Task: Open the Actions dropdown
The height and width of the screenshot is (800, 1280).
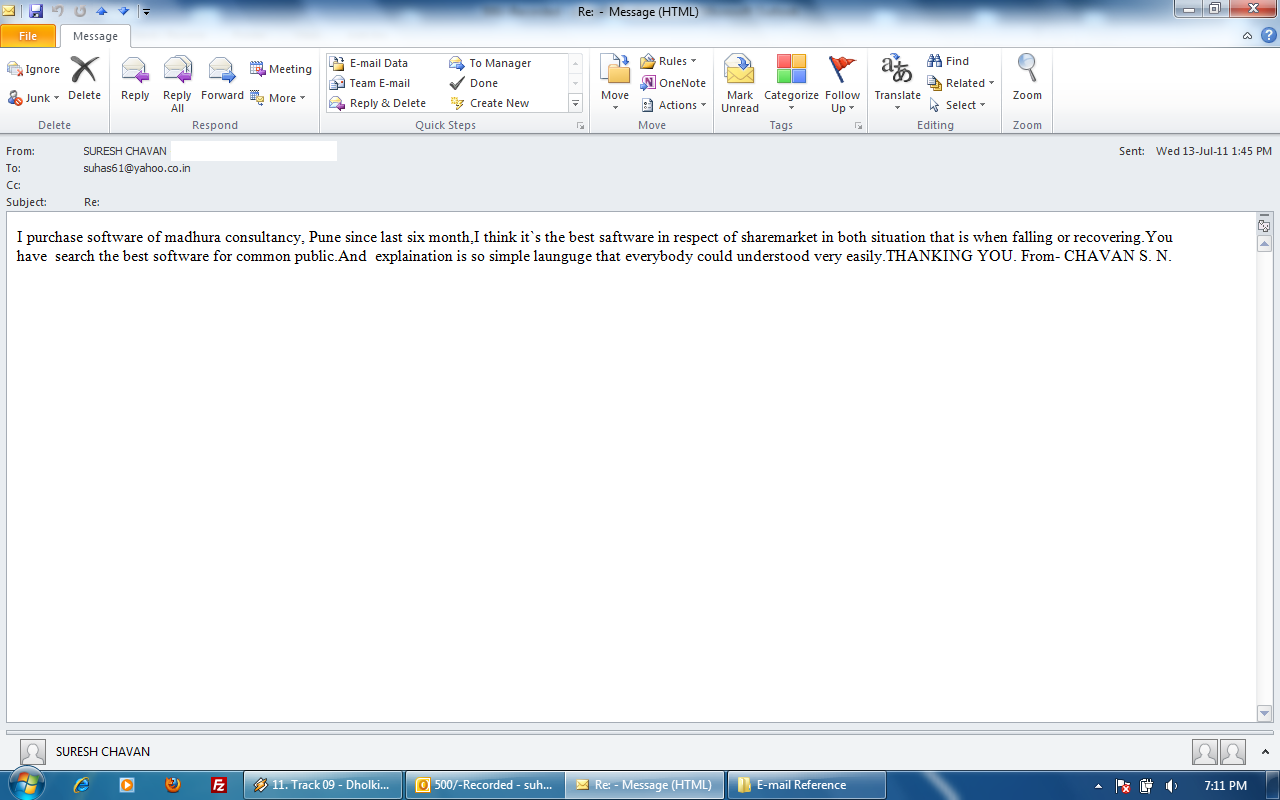Action: pyautogui.click(x=674, y=105)
